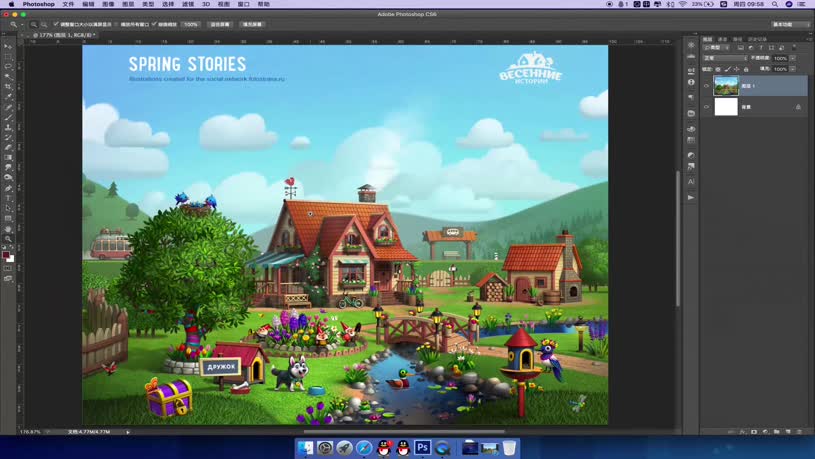Open the Info panel icon
This screenshot has width=815, height=459.
click(691, 82)
